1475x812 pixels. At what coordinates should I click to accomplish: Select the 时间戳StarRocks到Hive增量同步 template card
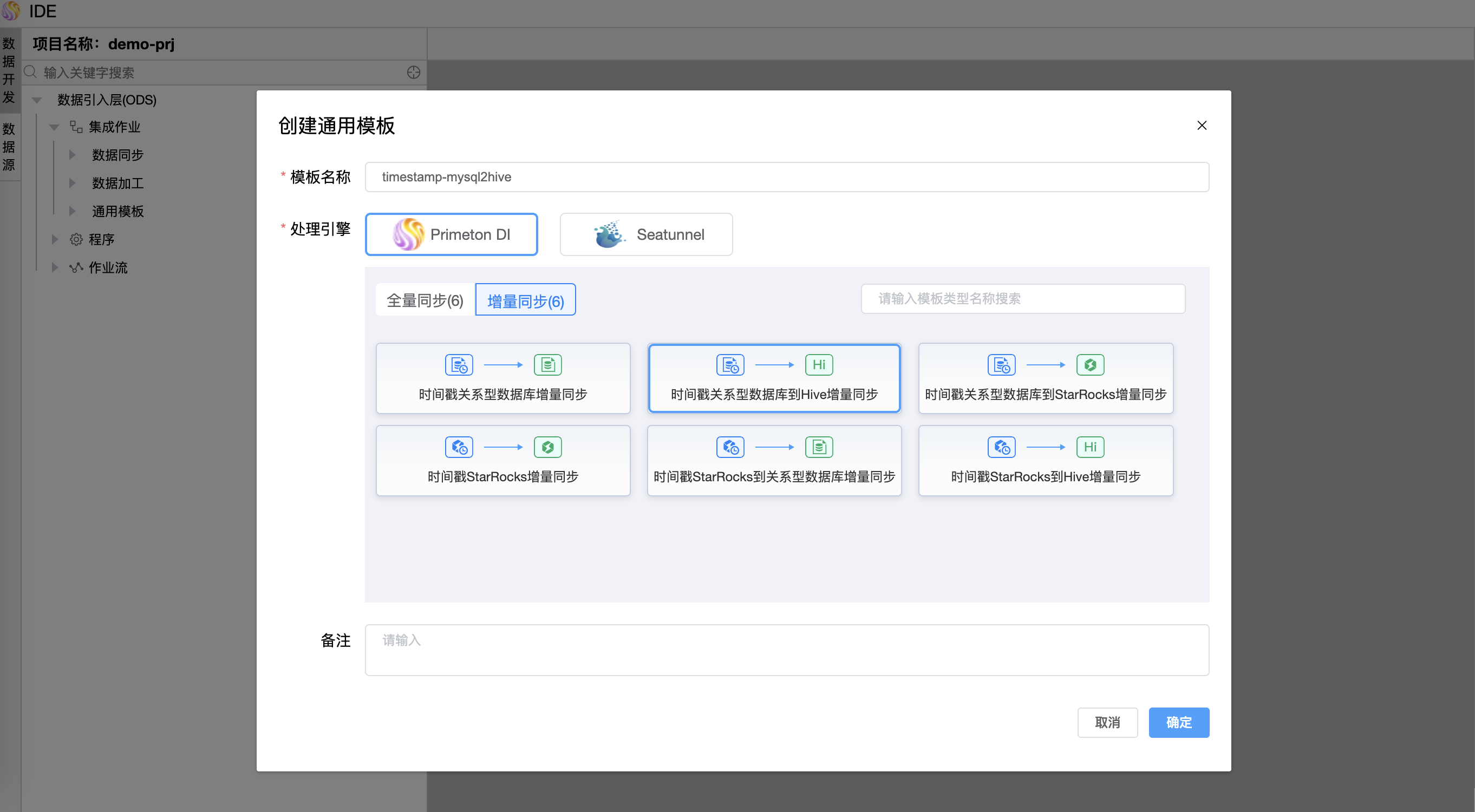pos(1046,461)
